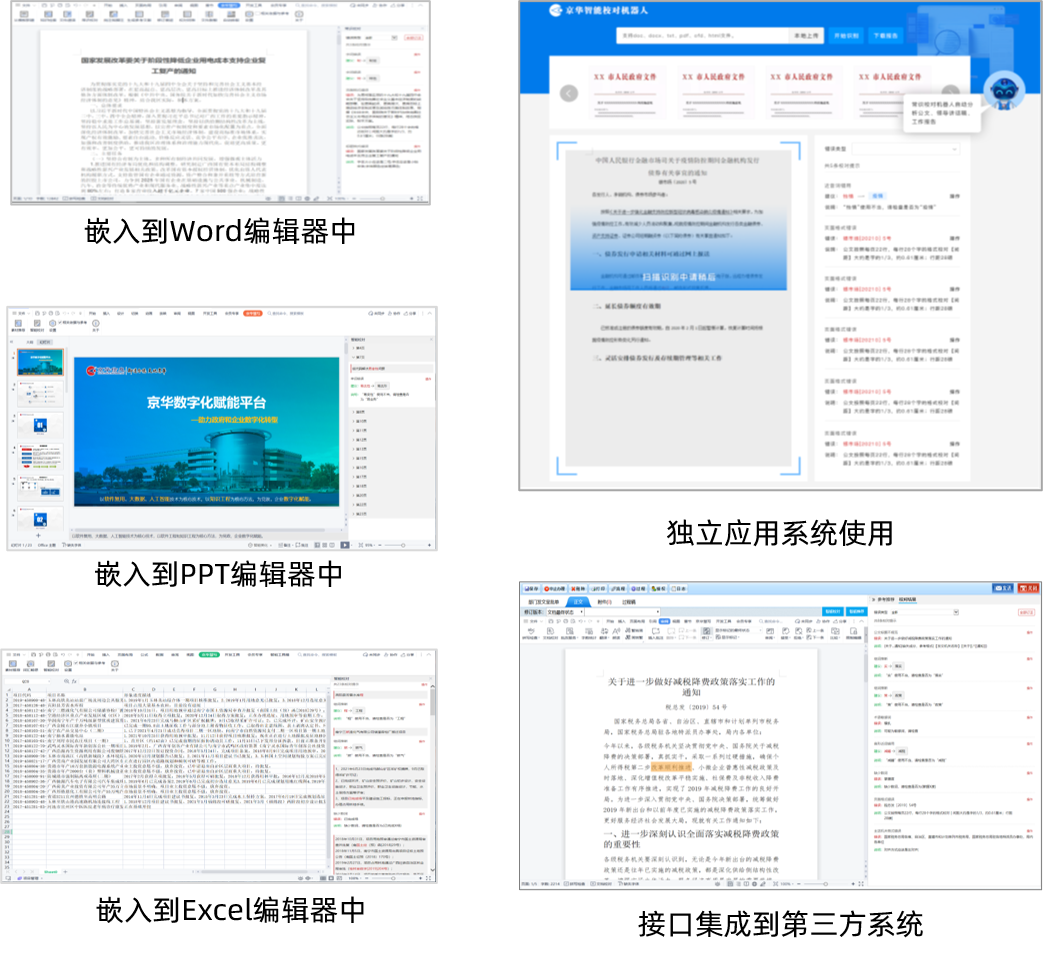This screenshot has width=1043, height=960.
Task: Switch to the 附件 tab in the third-party system
Action: point(604,601)
